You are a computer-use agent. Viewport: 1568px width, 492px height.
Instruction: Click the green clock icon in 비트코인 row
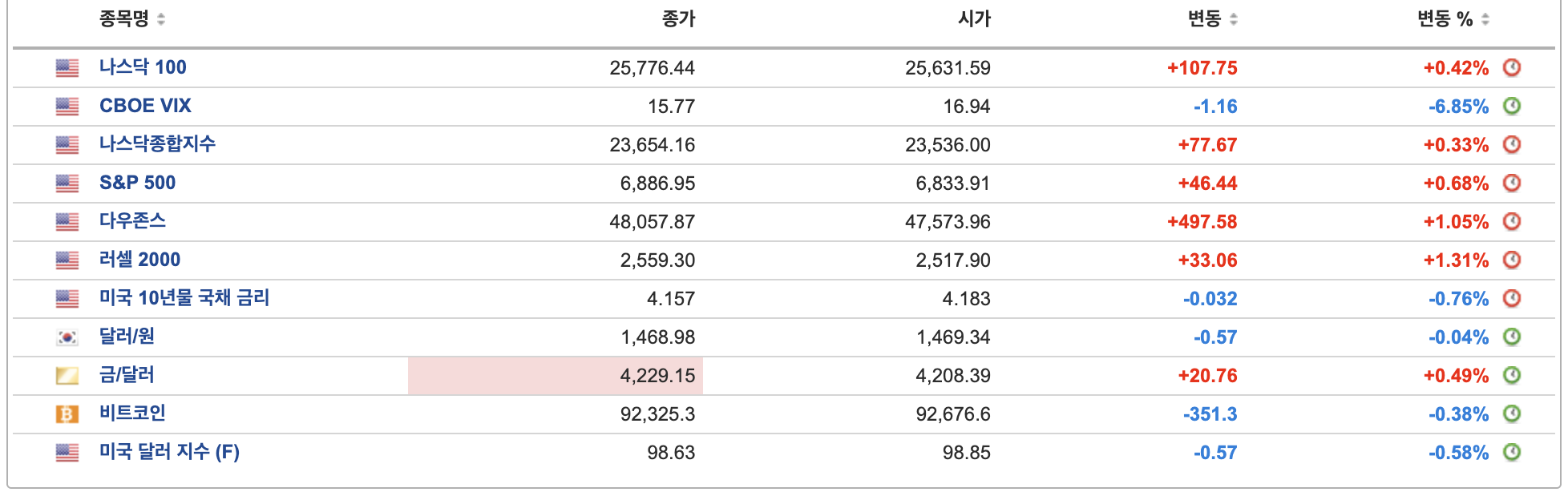pyautogui.click(x=1511, y=413)
